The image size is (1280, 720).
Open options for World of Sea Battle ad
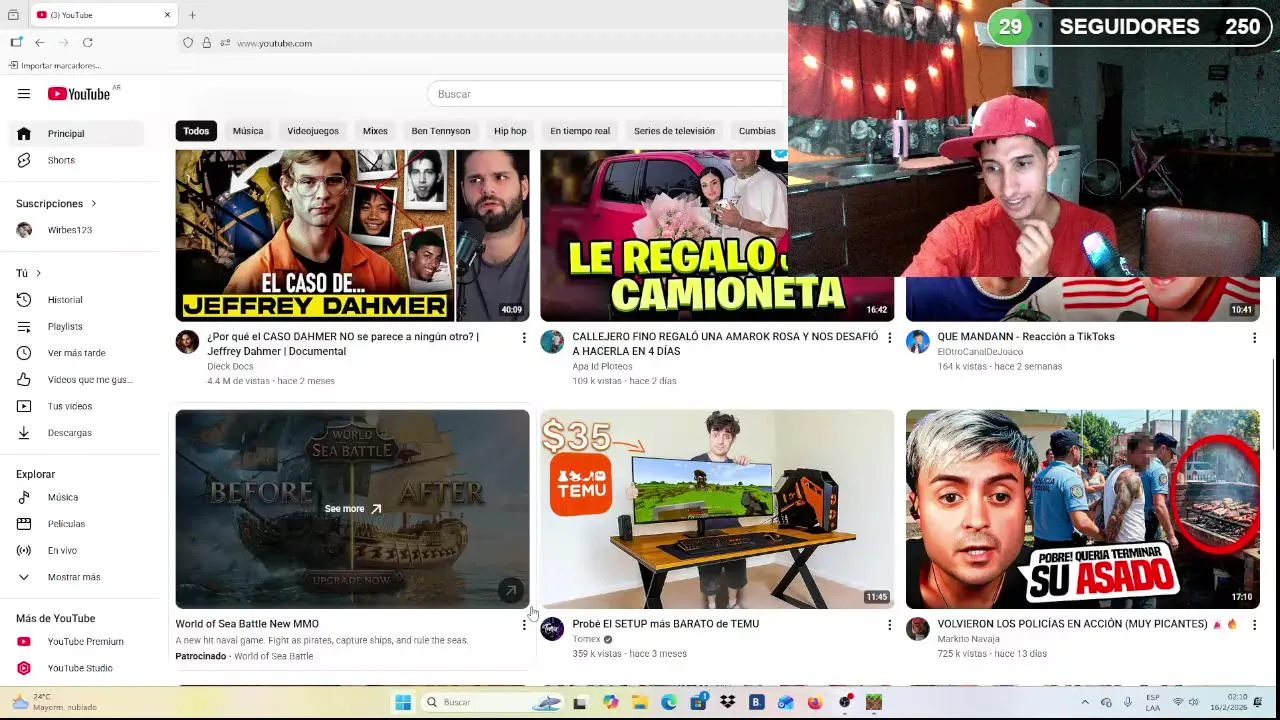coord(524,625)
